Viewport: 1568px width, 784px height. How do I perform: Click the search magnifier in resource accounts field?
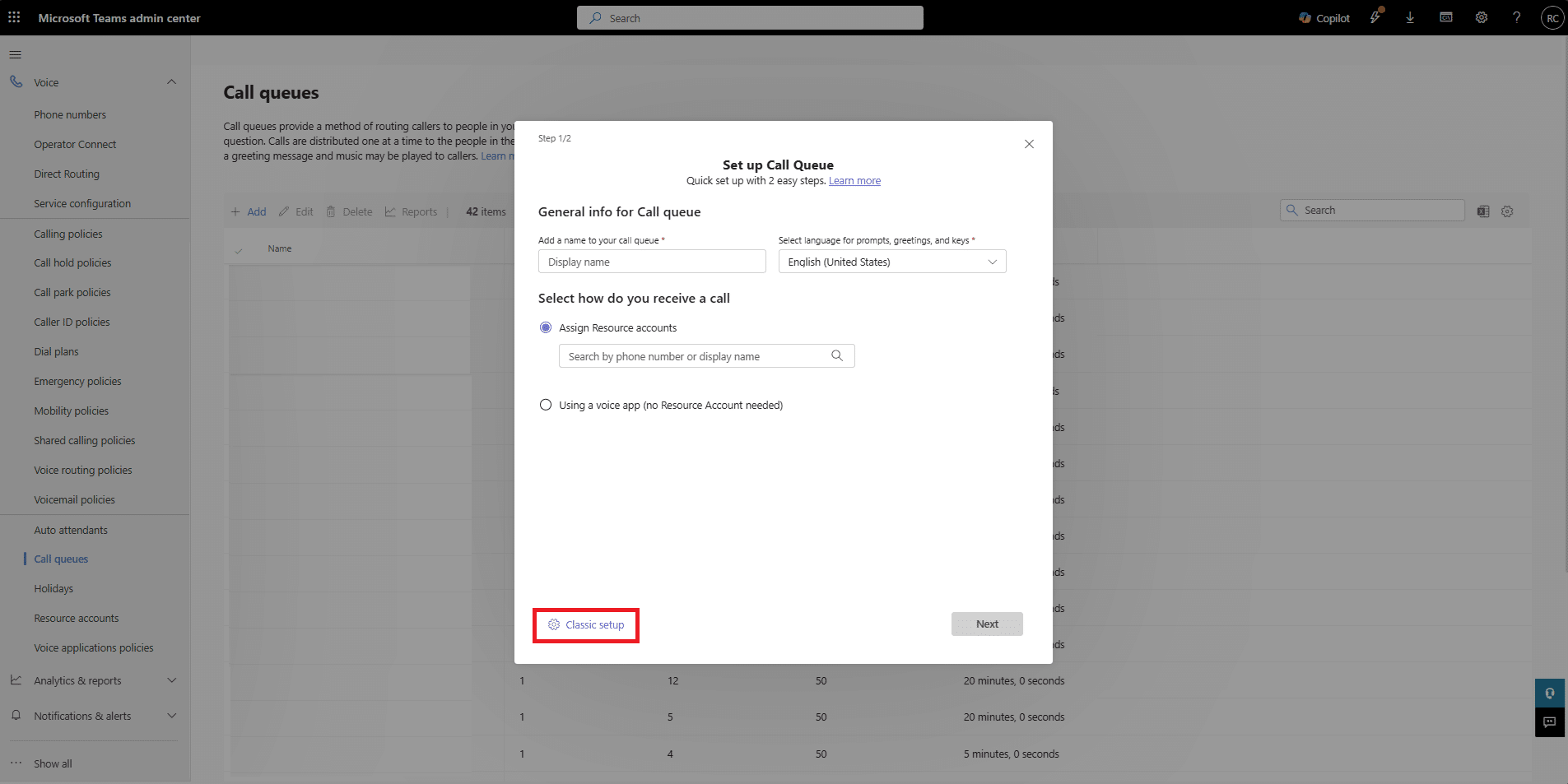point(836,355)
